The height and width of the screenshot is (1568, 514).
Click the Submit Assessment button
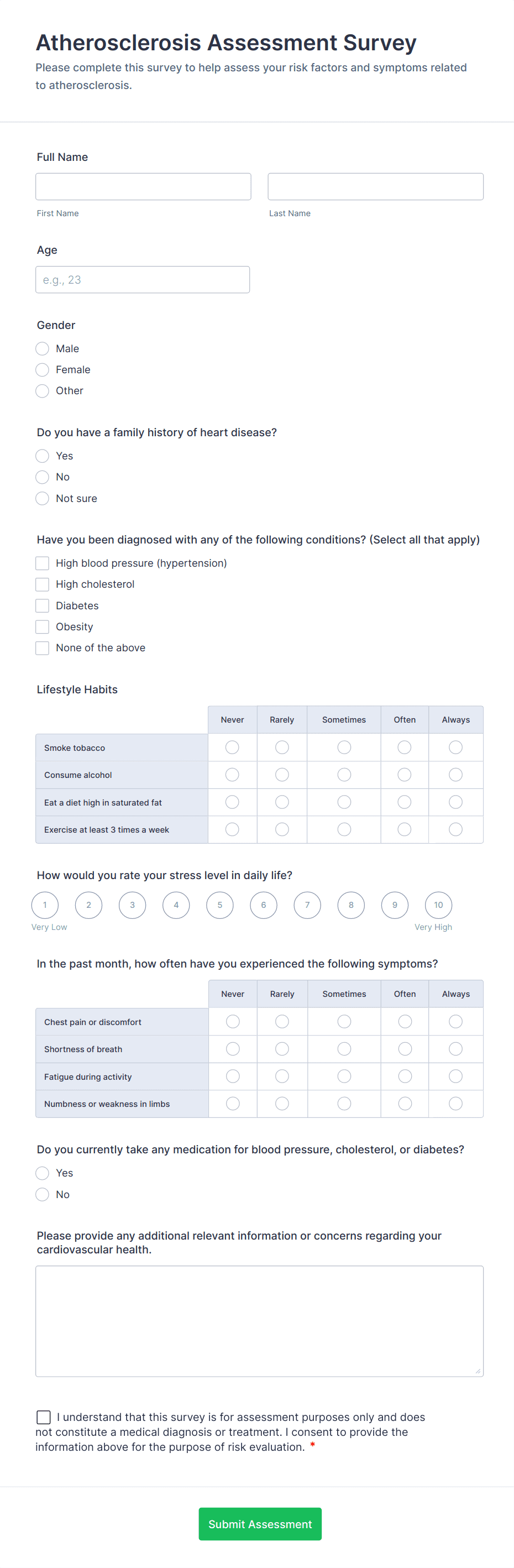(260, 1524)
